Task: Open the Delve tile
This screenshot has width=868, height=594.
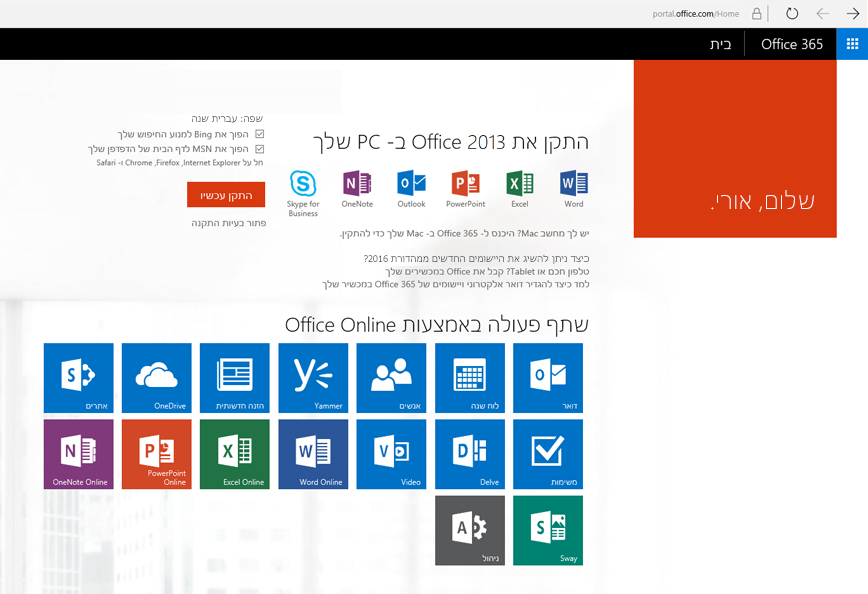Action: coord(470,454)
